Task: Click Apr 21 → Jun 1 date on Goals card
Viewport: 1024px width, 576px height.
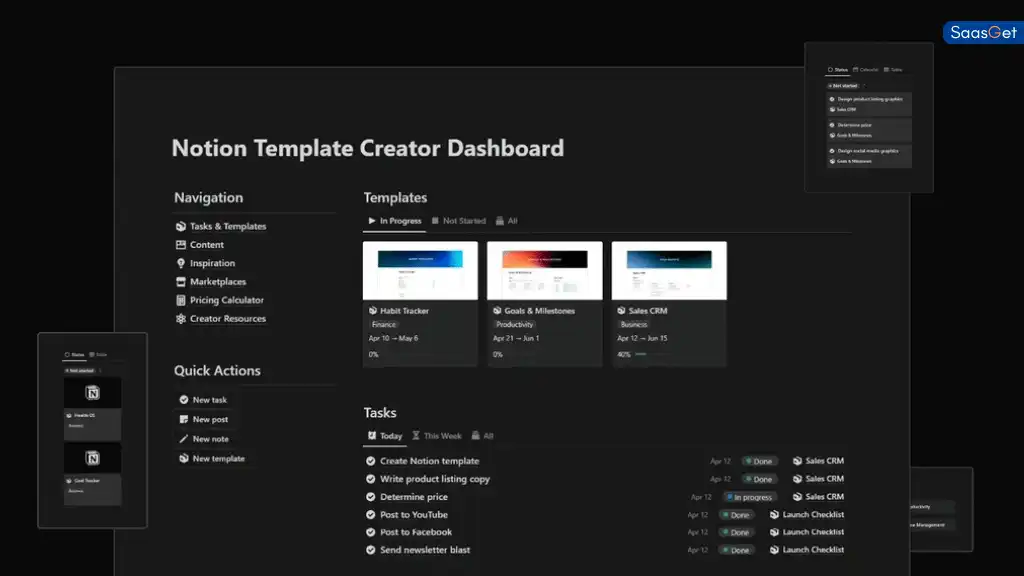Action: pos(516,338)
